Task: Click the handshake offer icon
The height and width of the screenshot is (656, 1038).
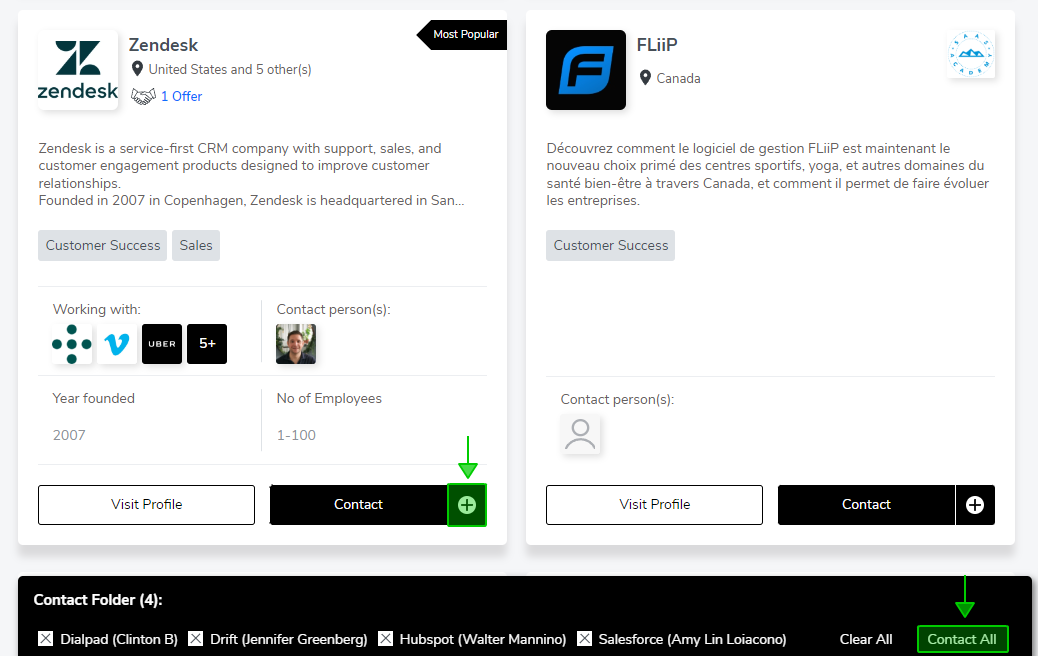Action: 143,97
